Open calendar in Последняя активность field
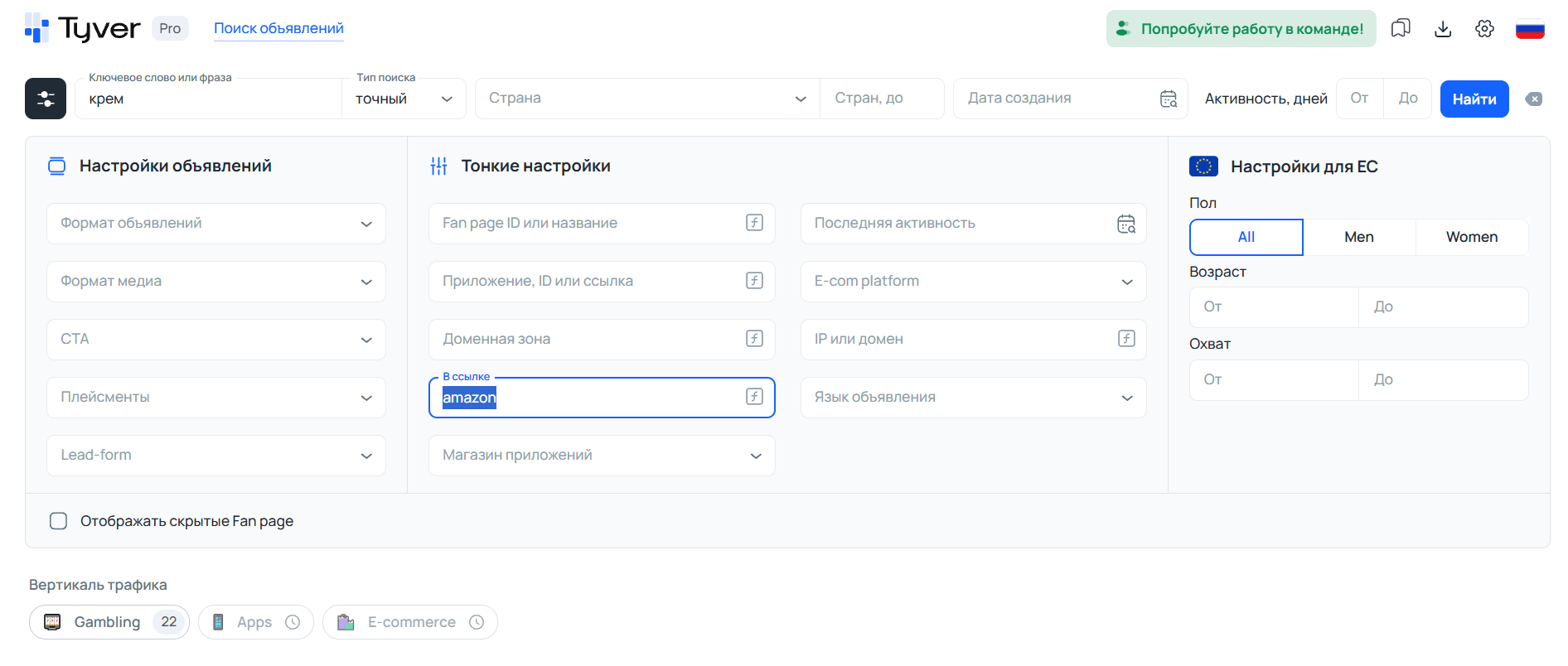The height and width of the screenshot is (666, 1568). 1126,224
